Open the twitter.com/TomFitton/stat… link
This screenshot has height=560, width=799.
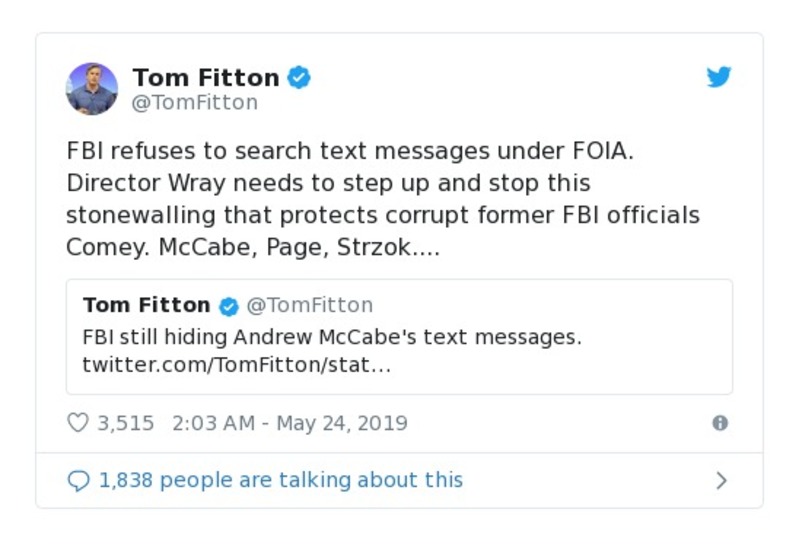[236, 365]
